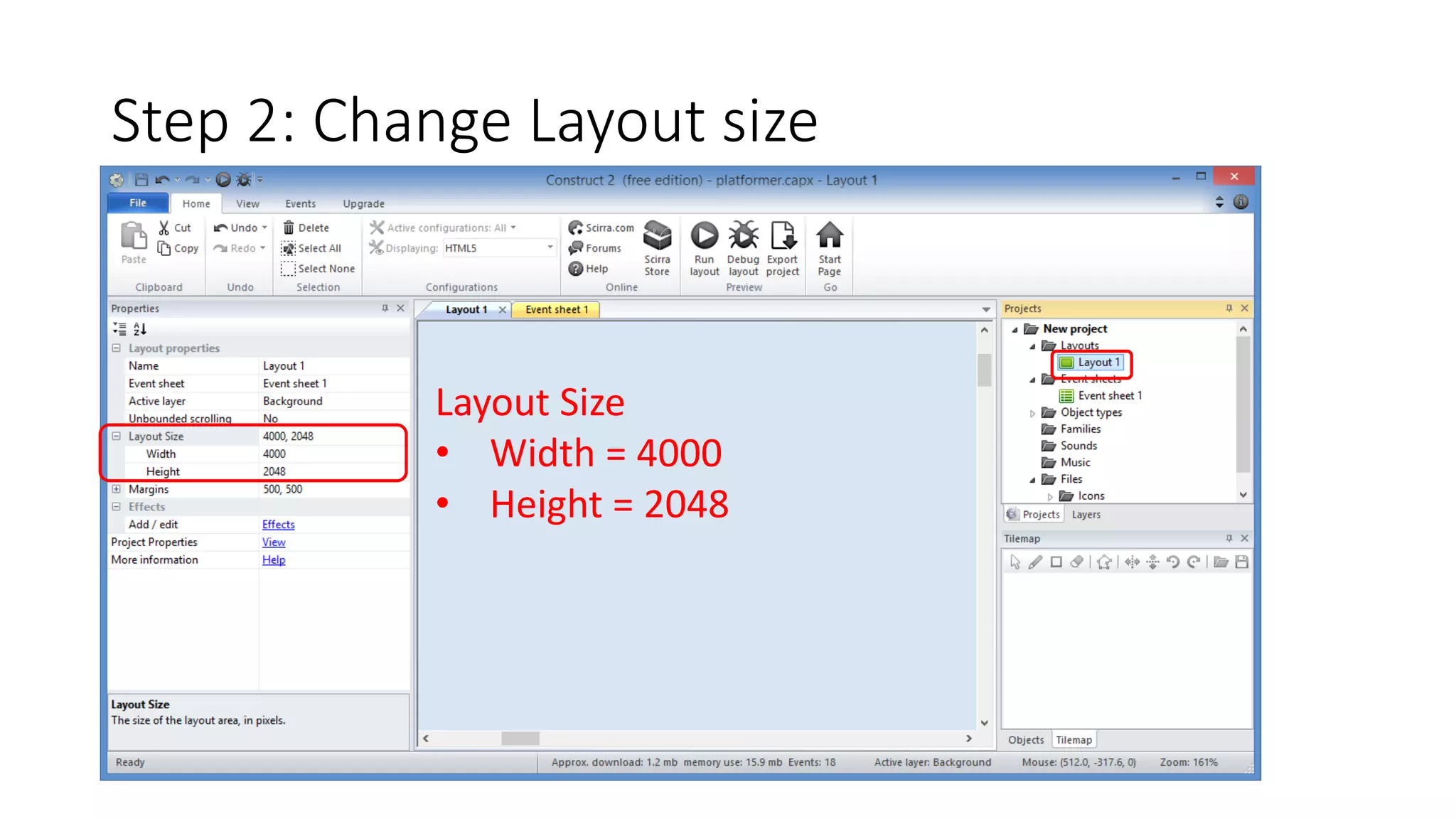Click the Save icon in quick access toolbar
This screenshot has height=819, width=1456.
tap(141, 180)
